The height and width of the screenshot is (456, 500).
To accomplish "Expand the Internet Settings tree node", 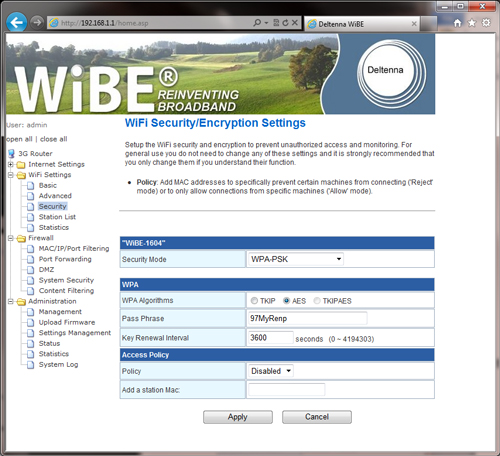I will [10, 164].
